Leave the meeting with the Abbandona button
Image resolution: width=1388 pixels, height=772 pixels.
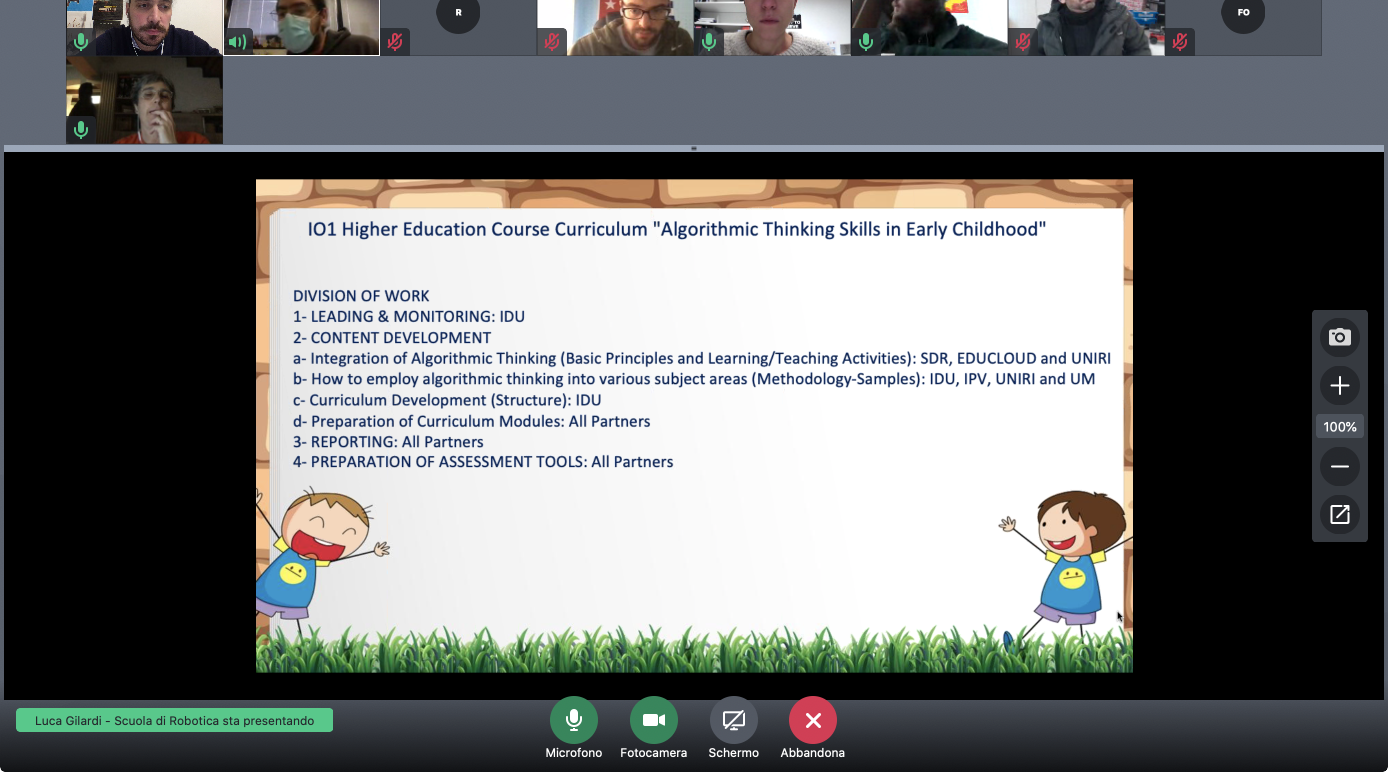[x=812, y=720]
